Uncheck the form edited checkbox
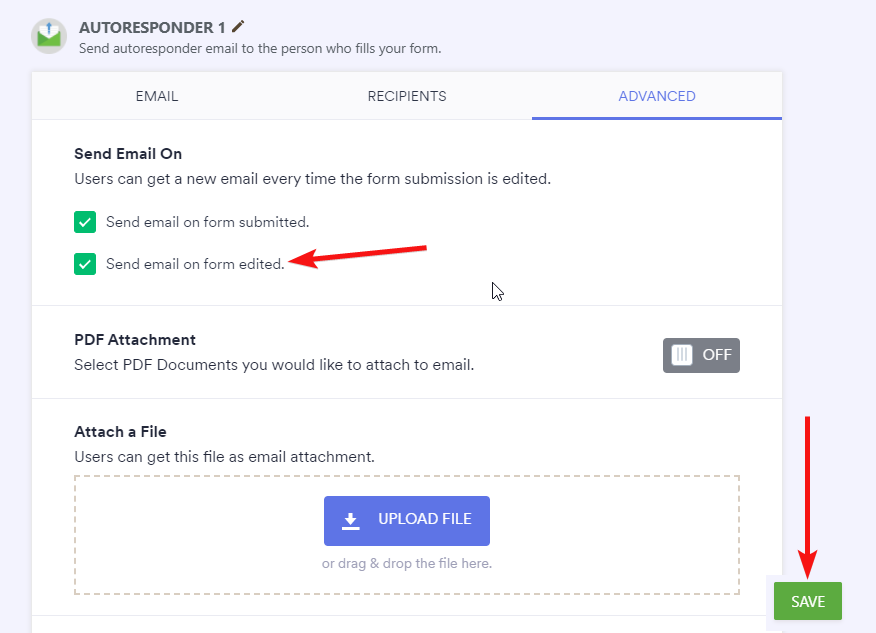The height and width of the screenshot is (633, 876). pos(85,264)
